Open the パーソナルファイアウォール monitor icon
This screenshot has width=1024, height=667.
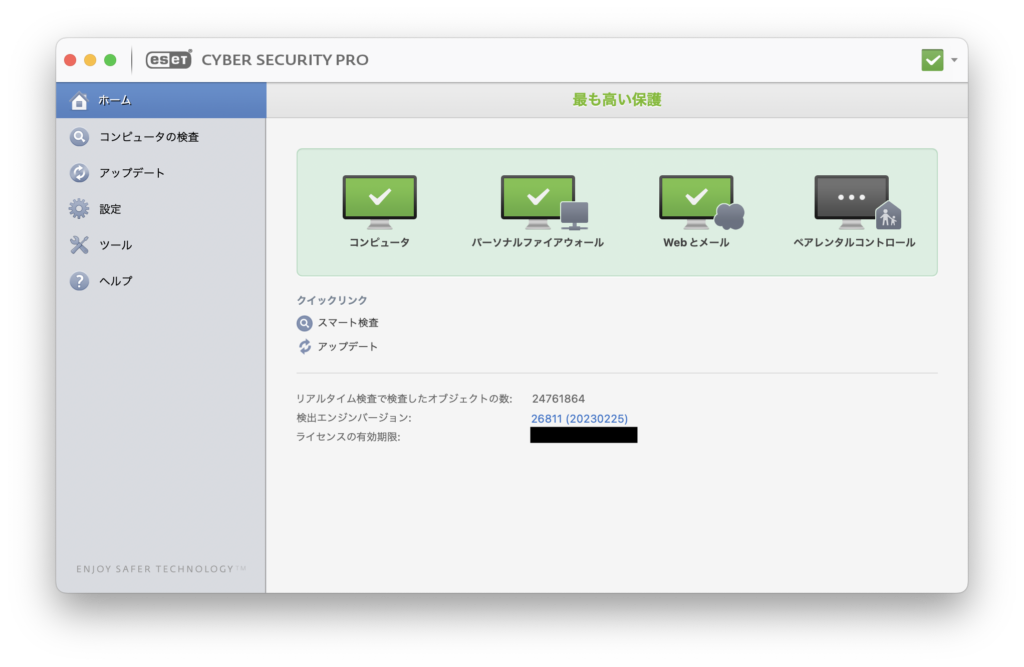coord(543,202)
